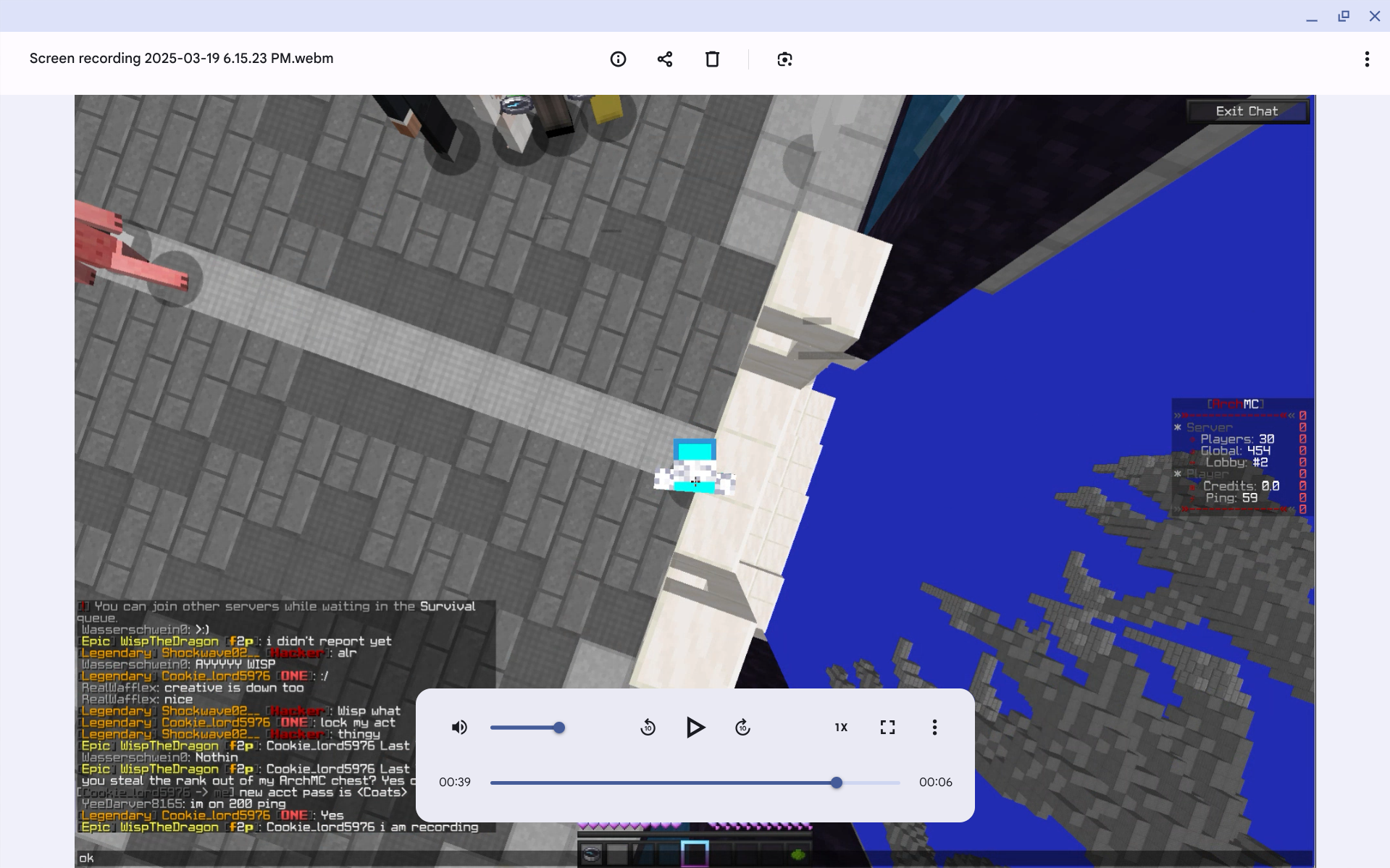
Task: Click chat message 'im on 200 ping'
Action: [x=237, y=804]
